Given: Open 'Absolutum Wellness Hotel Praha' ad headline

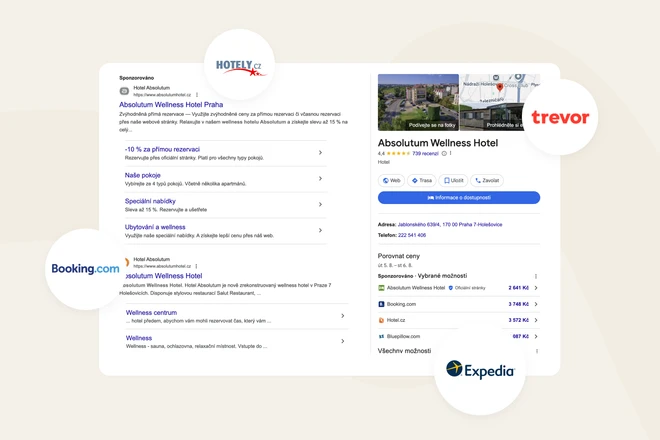Looking at the screenshot, I should tap(171, 104).
